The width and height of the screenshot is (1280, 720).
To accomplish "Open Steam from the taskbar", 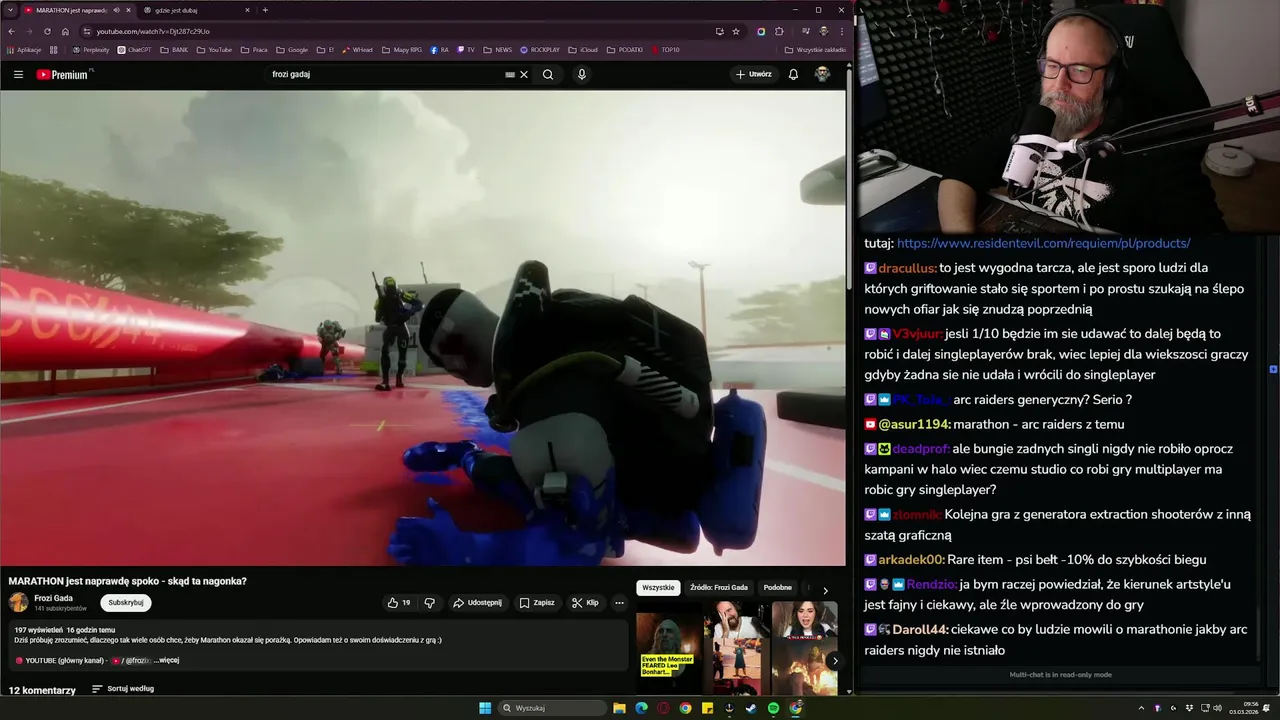I will tap(751, 708).
